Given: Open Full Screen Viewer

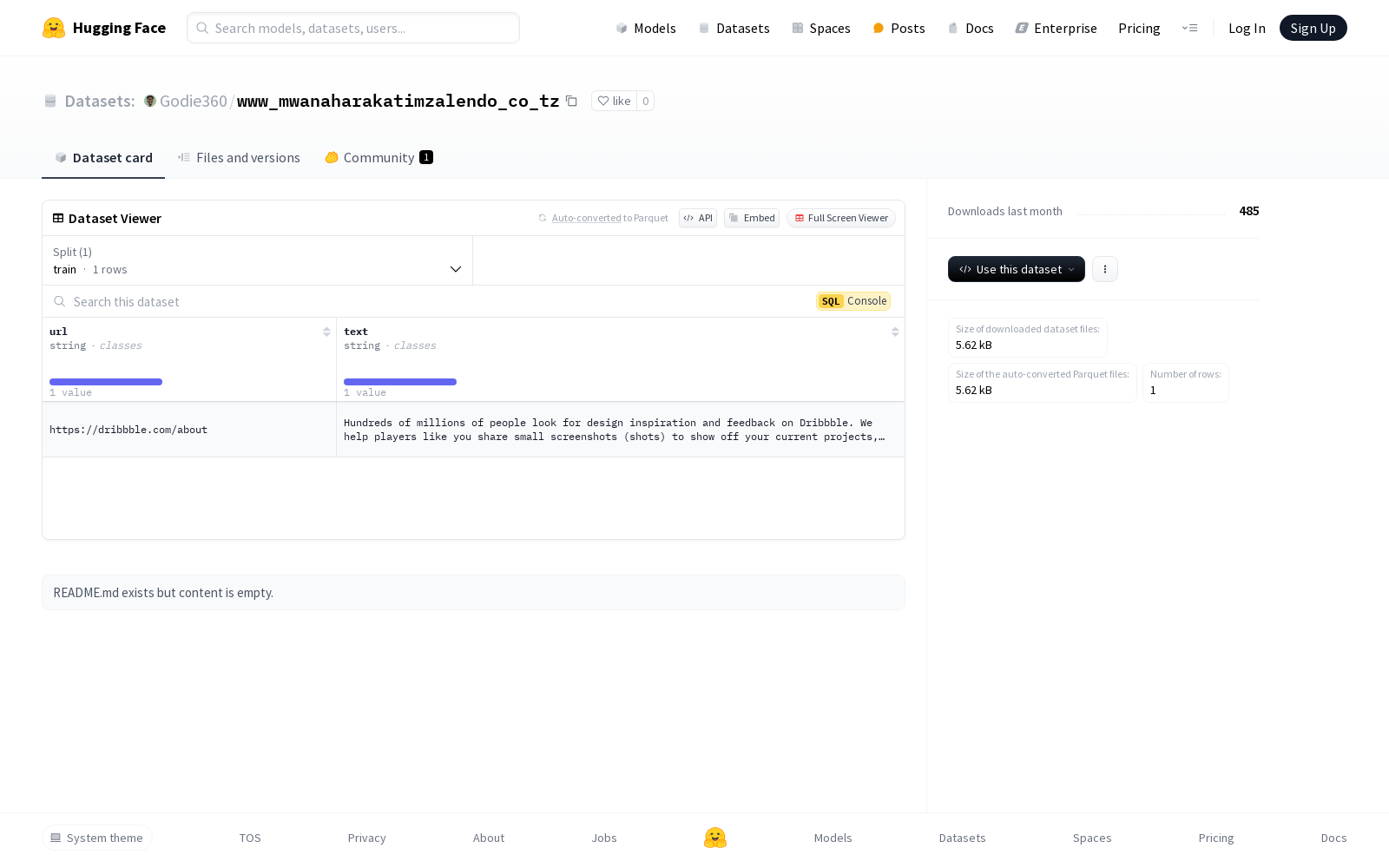Looking at the screenshot, I should tap(841, 218).
